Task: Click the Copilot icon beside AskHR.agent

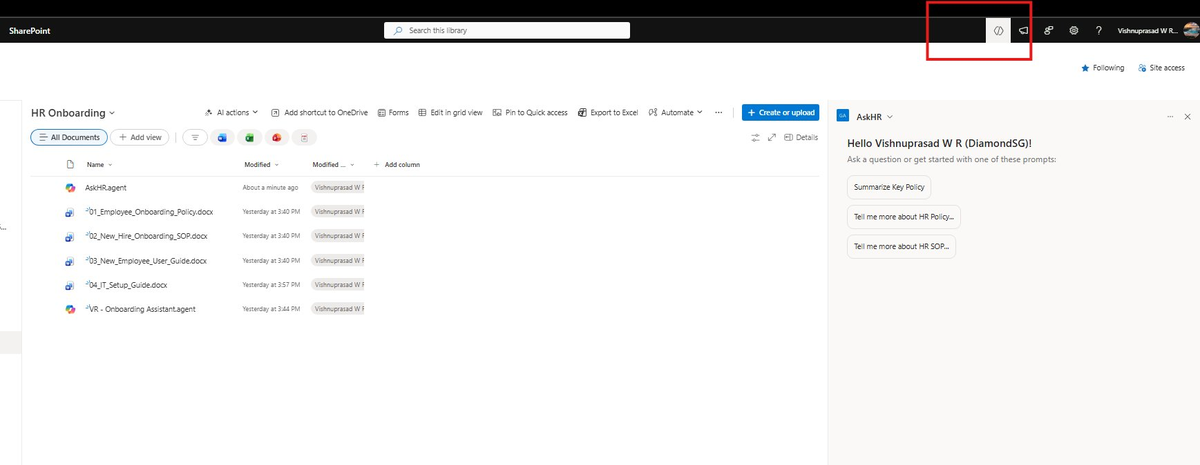Action: click(x=70, y=188)
